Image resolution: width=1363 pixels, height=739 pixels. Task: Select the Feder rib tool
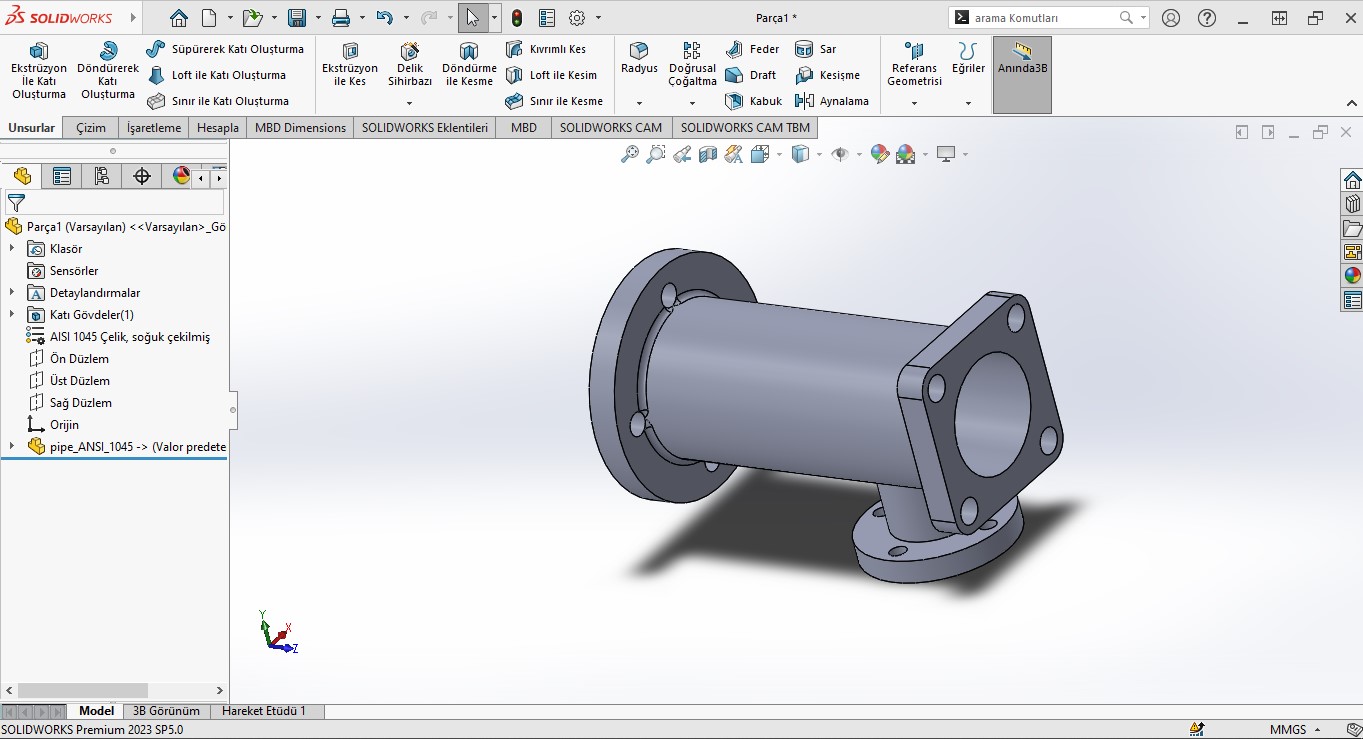click(x=752, y=49)
